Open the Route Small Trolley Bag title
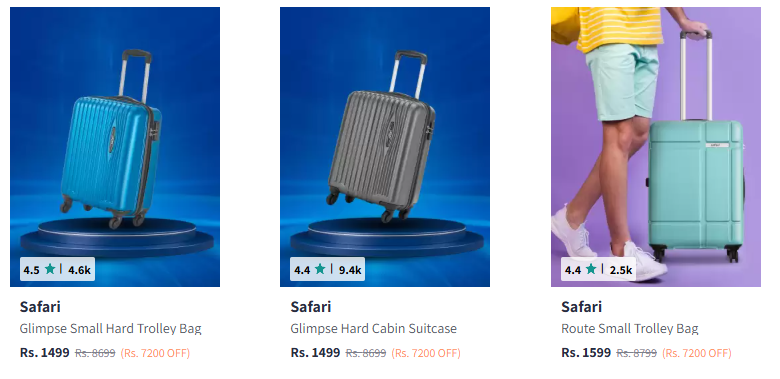 [630, 329]
